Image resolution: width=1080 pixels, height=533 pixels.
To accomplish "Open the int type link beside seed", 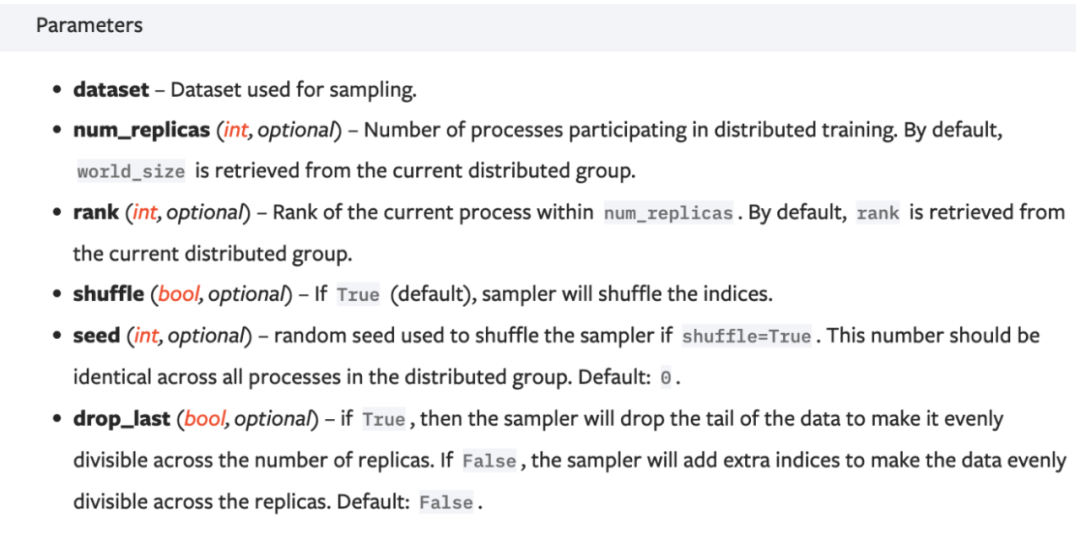I will click(x=146, y=336).
